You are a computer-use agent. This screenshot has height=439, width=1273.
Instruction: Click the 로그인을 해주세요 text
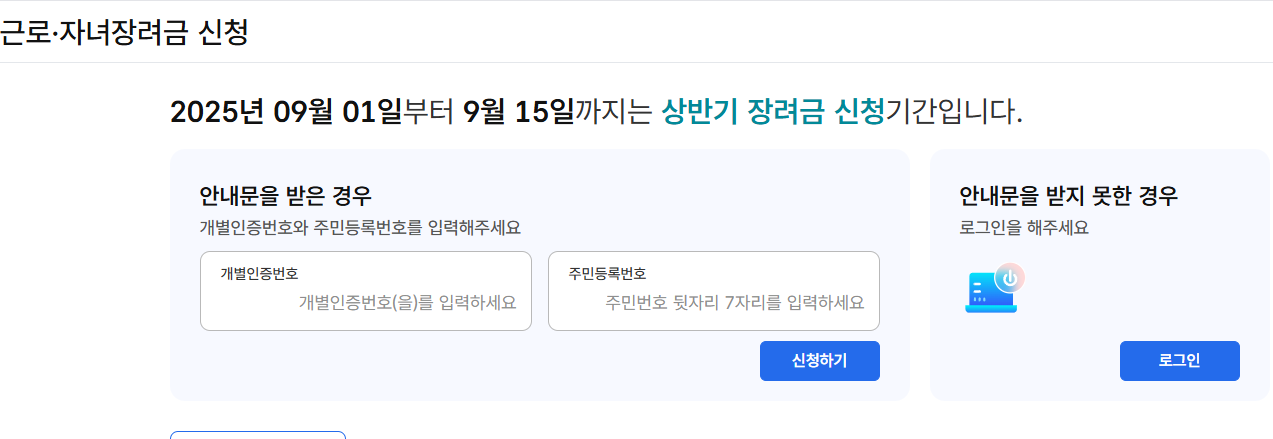[1024, 228]
